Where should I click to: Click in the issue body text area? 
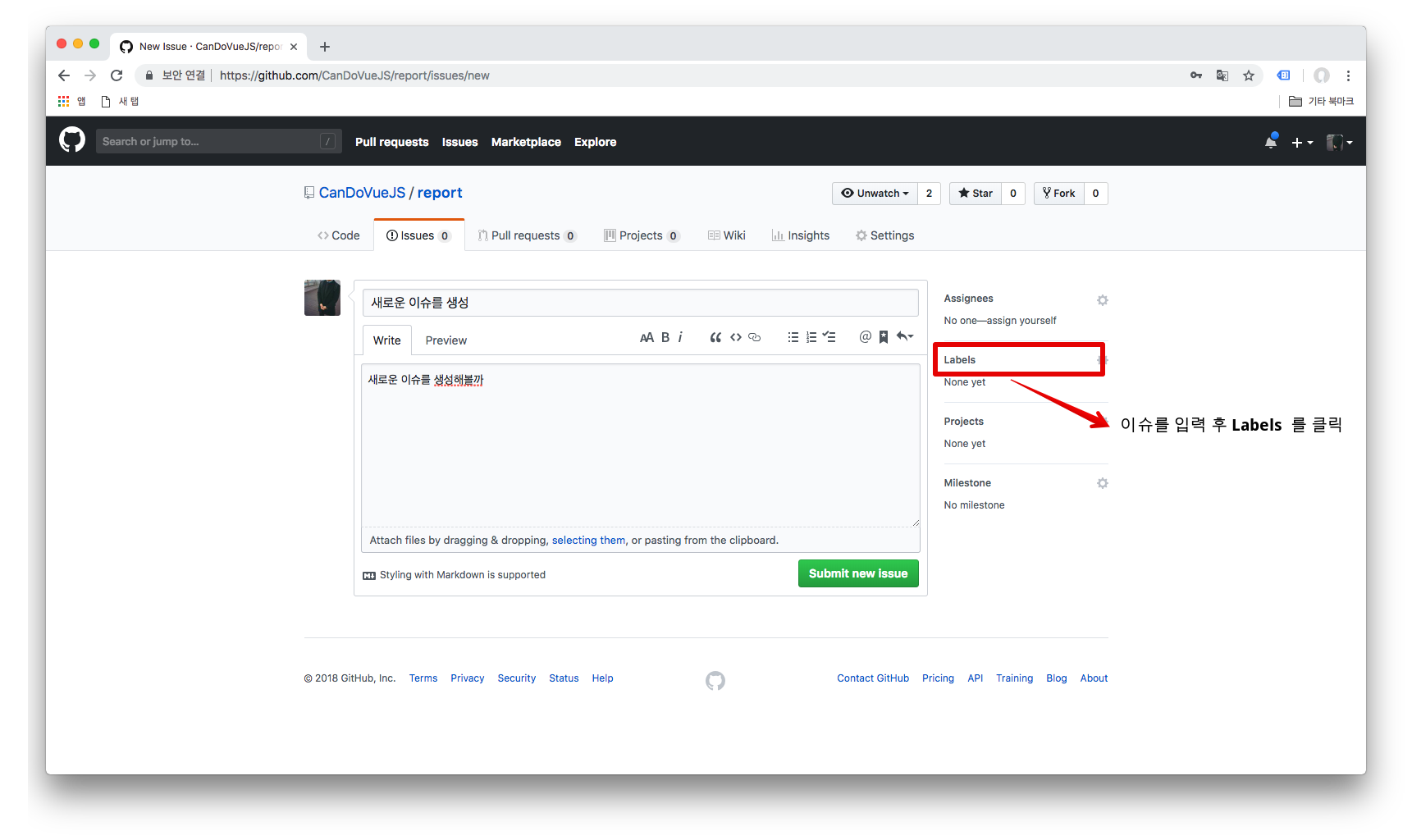click(640, 445)
